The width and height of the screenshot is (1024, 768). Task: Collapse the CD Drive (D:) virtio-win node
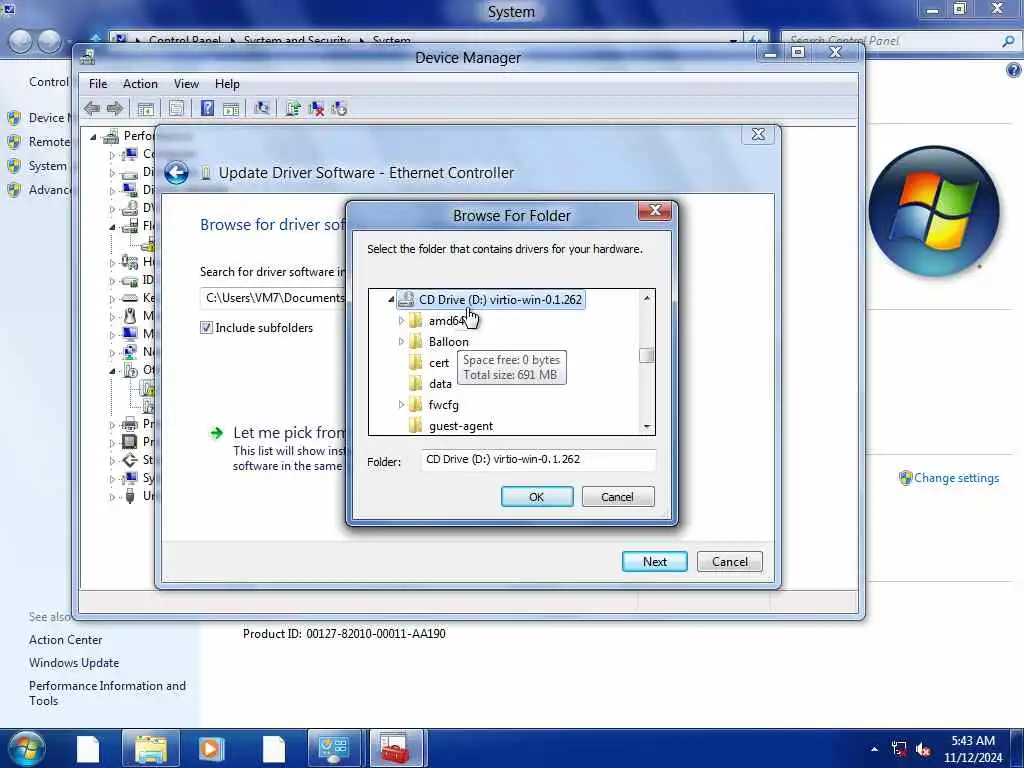pos(391,300)
